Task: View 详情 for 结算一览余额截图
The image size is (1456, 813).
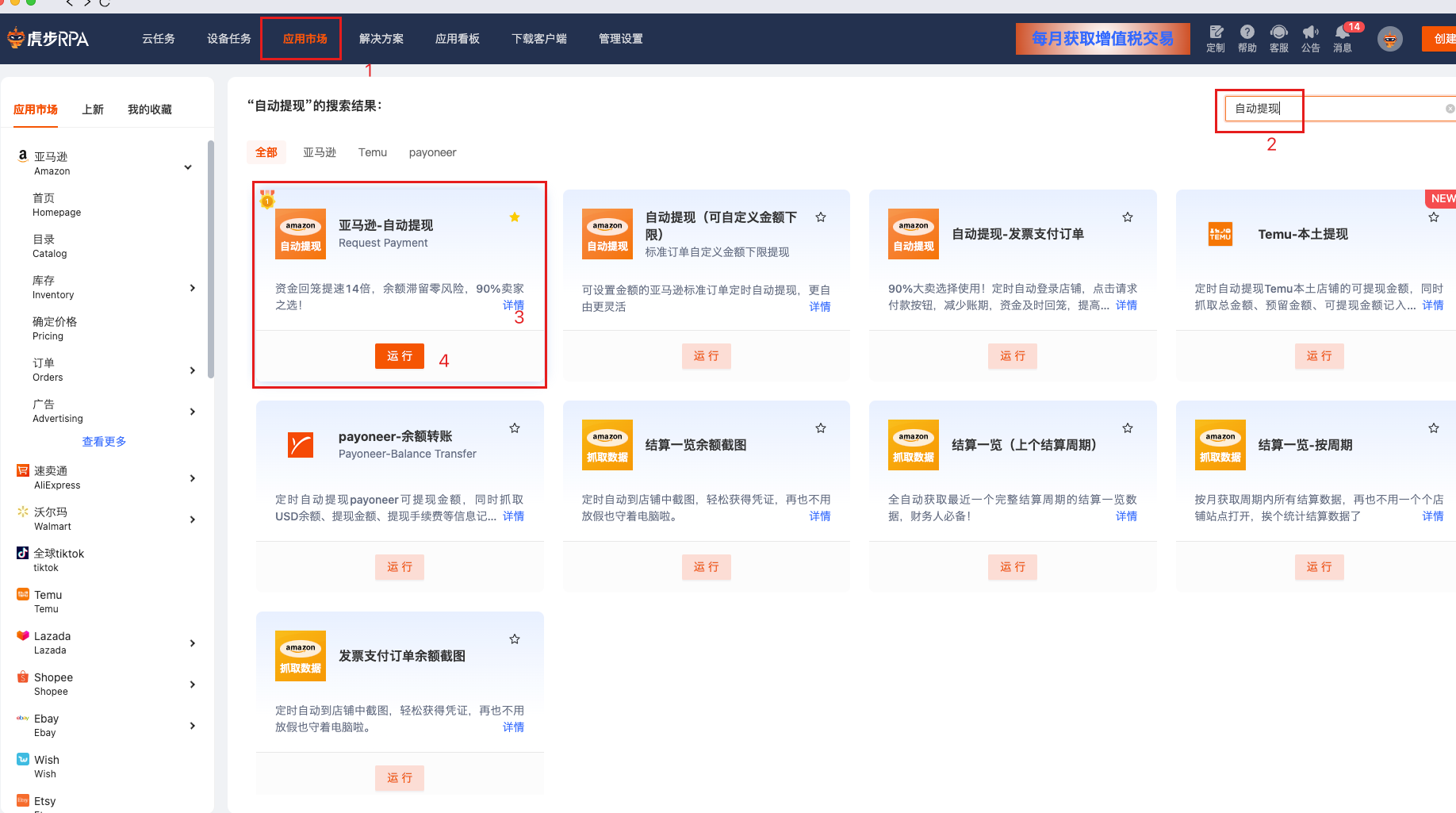Action: click(820, 516)
